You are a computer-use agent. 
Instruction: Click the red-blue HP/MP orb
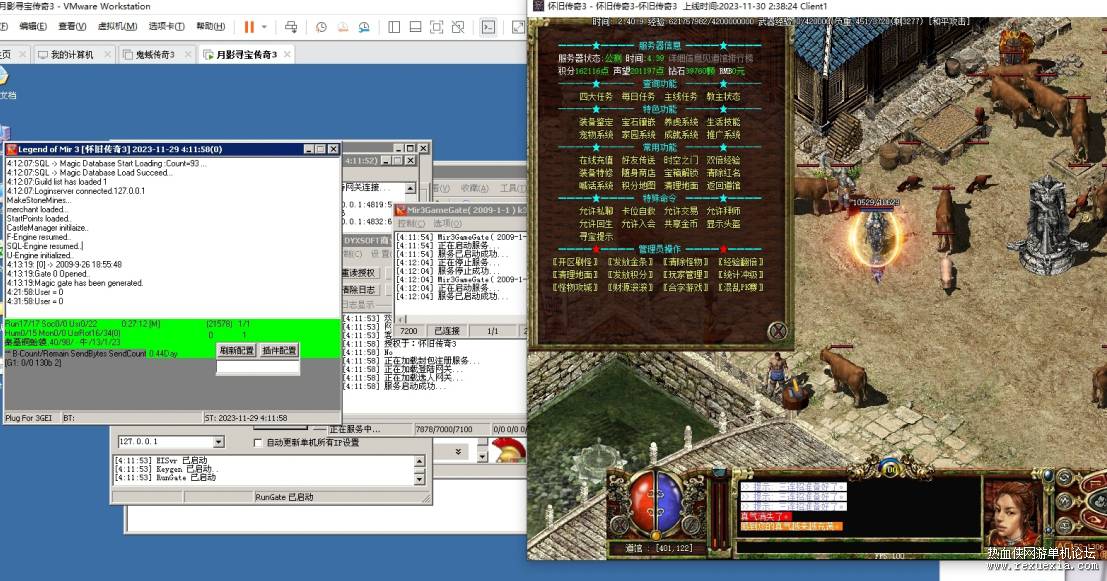click(656, 501)
